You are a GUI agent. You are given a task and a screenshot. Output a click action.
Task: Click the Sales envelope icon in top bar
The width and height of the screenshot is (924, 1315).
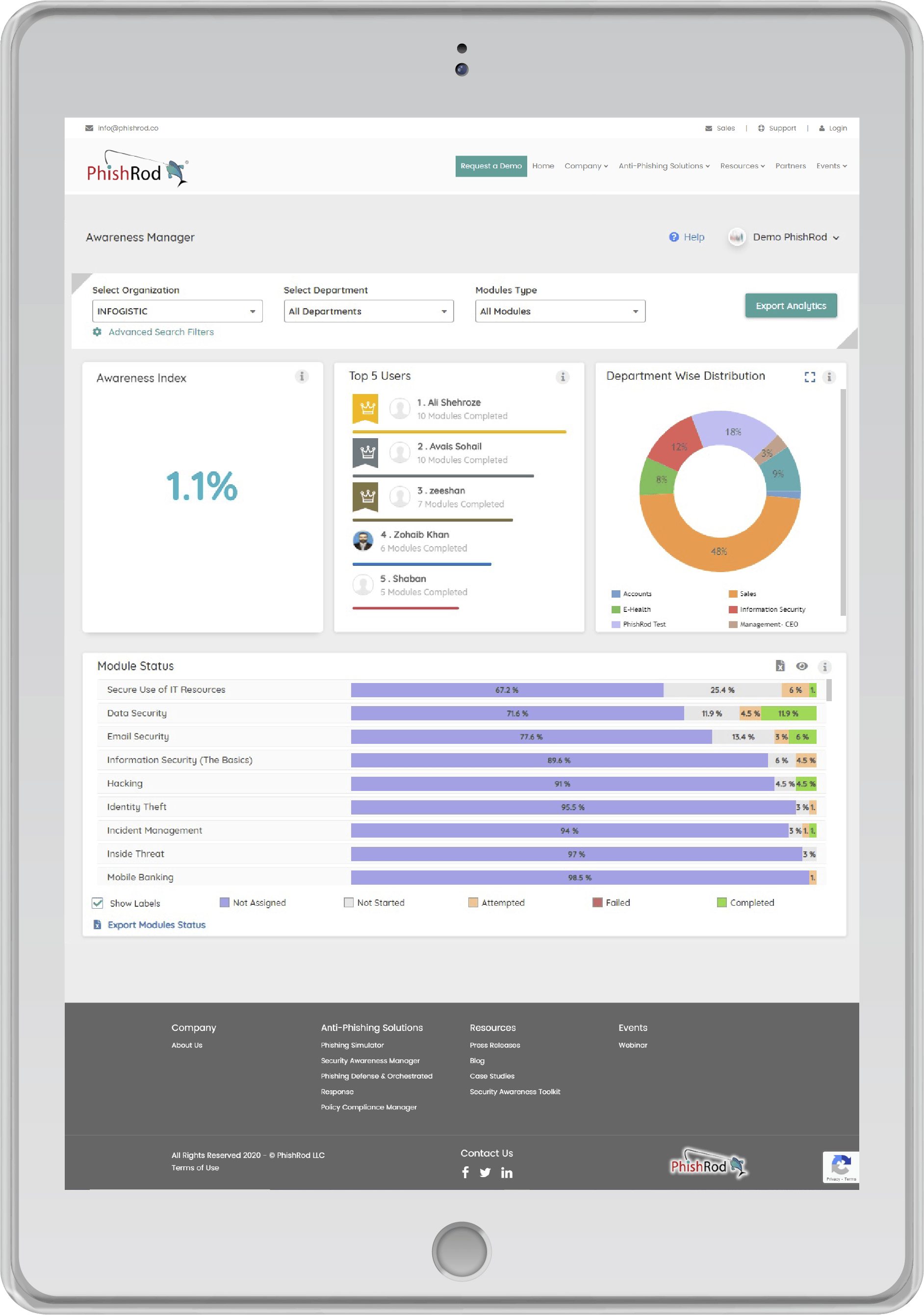[709, 128]
